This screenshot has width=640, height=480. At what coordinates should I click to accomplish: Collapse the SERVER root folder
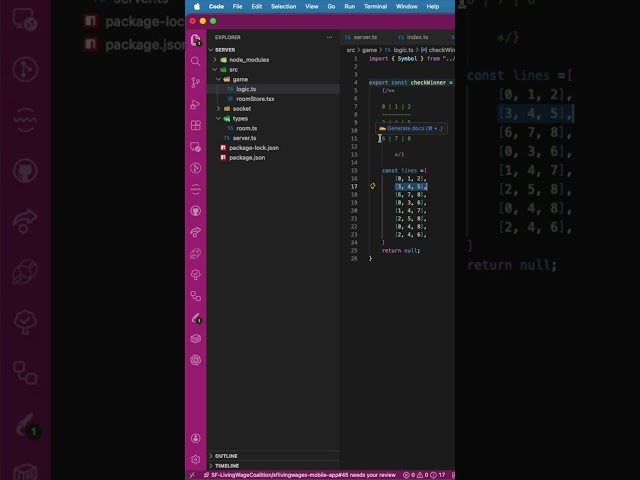coord(211,50)
